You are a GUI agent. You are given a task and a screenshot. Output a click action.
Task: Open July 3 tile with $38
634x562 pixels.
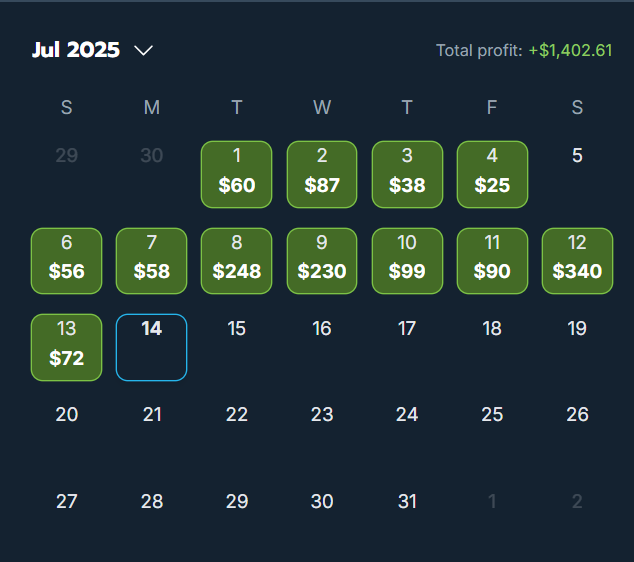point(407,174)
